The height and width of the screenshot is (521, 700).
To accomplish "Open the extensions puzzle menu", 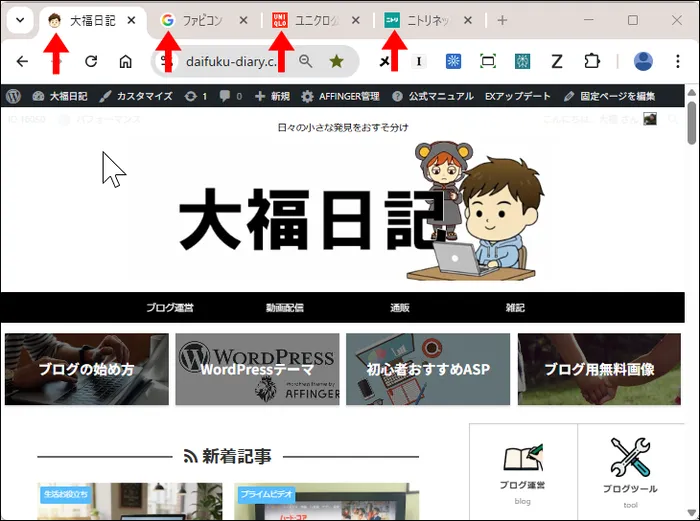I will point(592,61).
